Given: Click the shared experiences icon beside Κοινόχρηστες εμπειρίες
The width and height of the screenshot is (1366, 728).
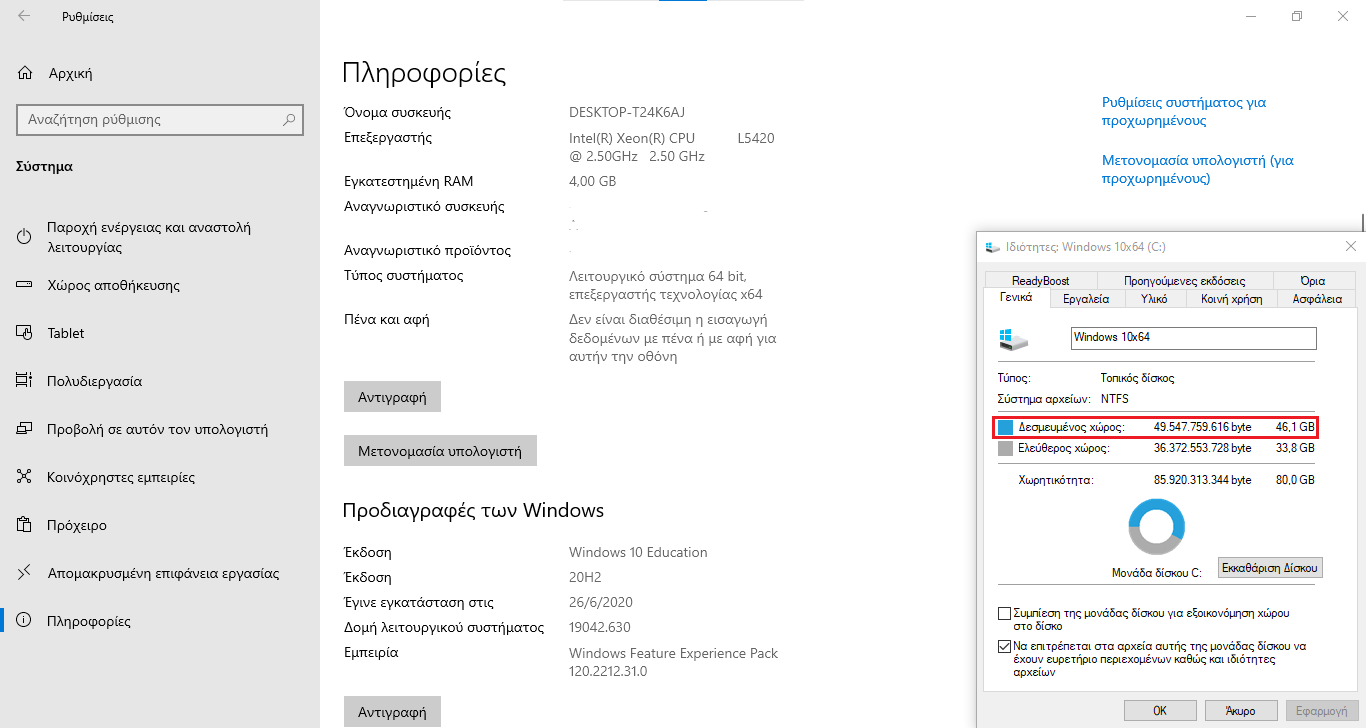Looking at the screenshot, I should tap(25, 477).
